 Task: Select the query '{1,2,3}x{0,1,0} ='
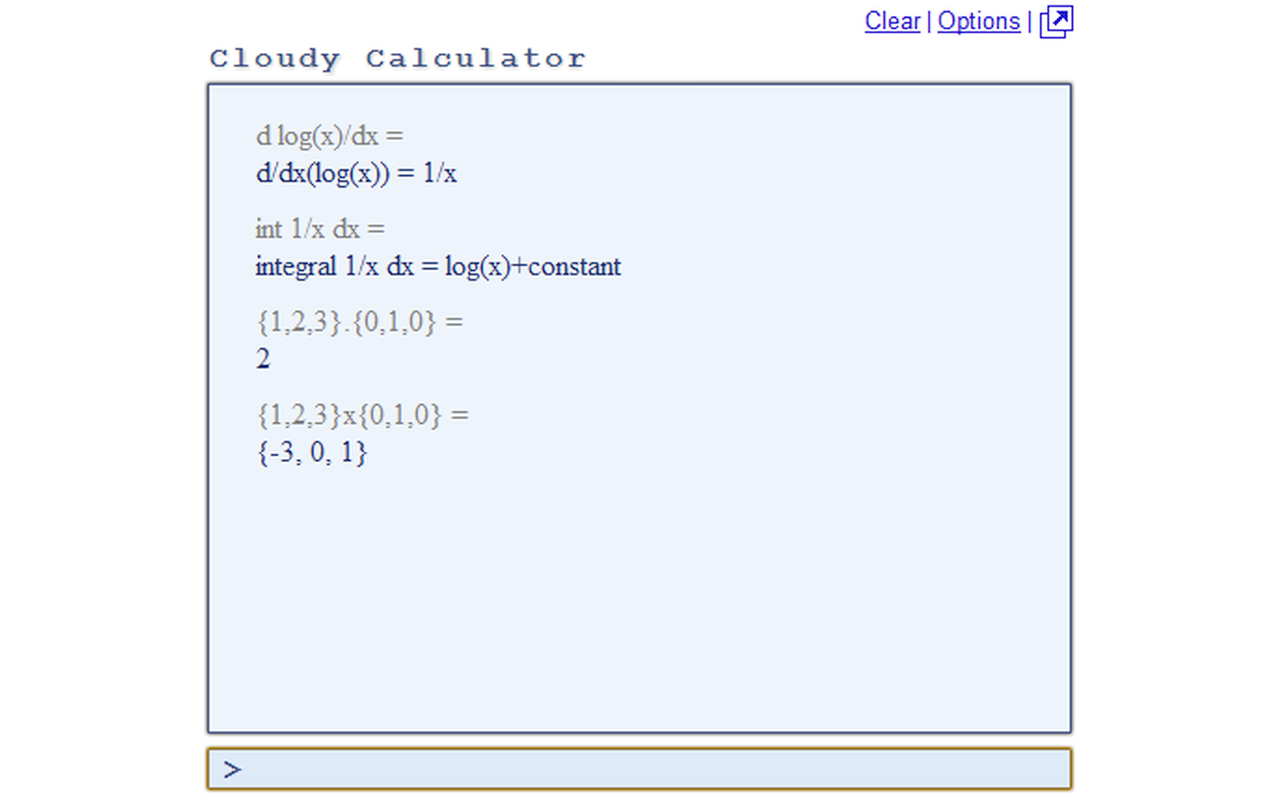pos(362,414)
